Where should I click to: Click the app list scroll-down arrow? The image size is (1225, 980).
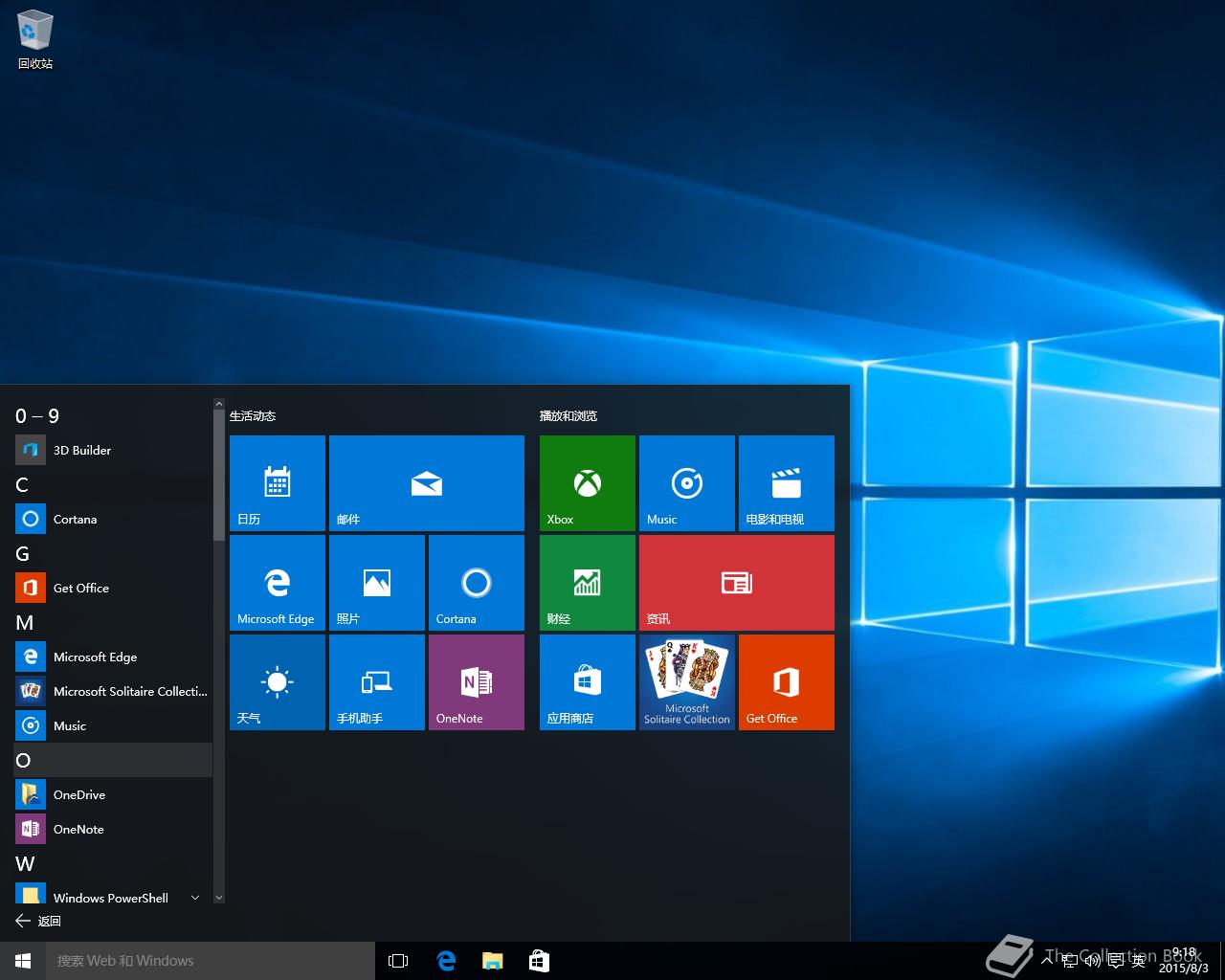[x=218, y=898]
